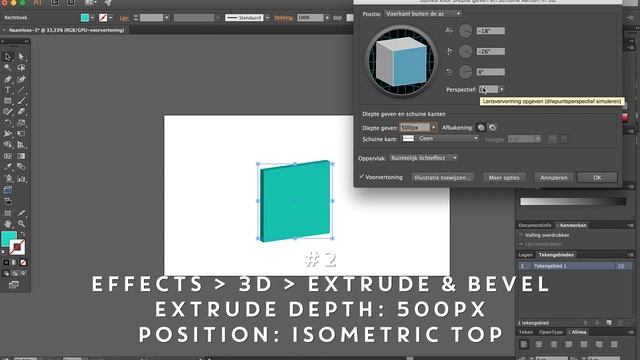Toggle the Voorvertoning preview checkbox
Image resolution: width=640 pixels, height=360 pixels.
point(362,177)
